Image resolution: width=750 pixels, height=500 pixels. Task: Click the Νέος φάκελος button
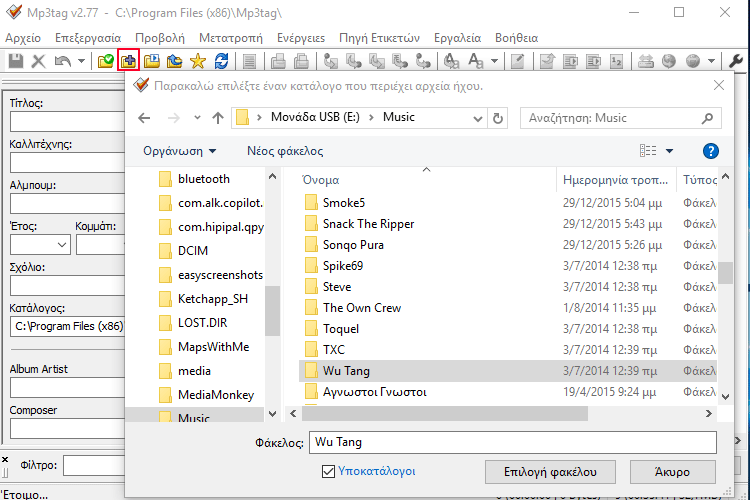[285, 151]
